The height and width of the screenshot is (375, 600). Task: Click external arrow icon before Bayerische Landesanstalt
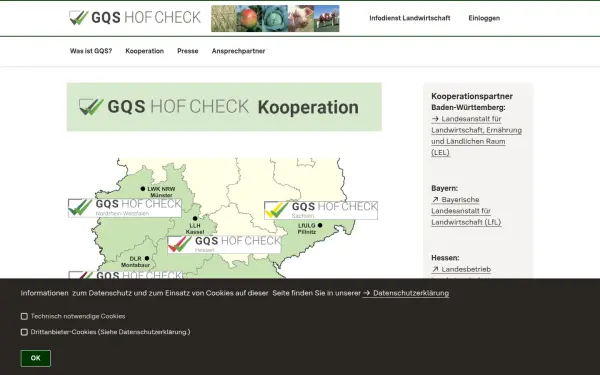(435, 199)
